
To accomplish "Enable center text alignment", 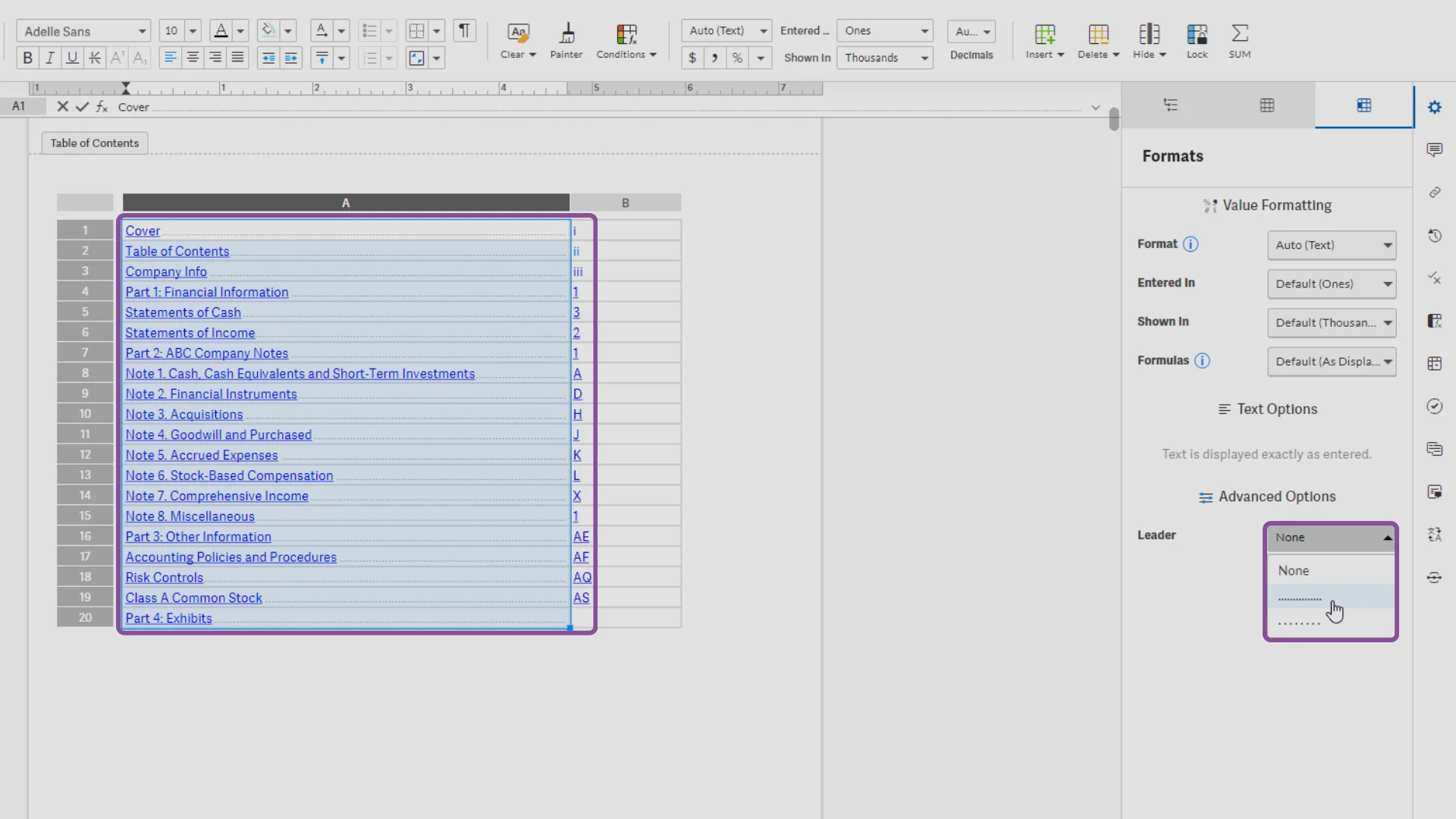I will click(193, 58).
